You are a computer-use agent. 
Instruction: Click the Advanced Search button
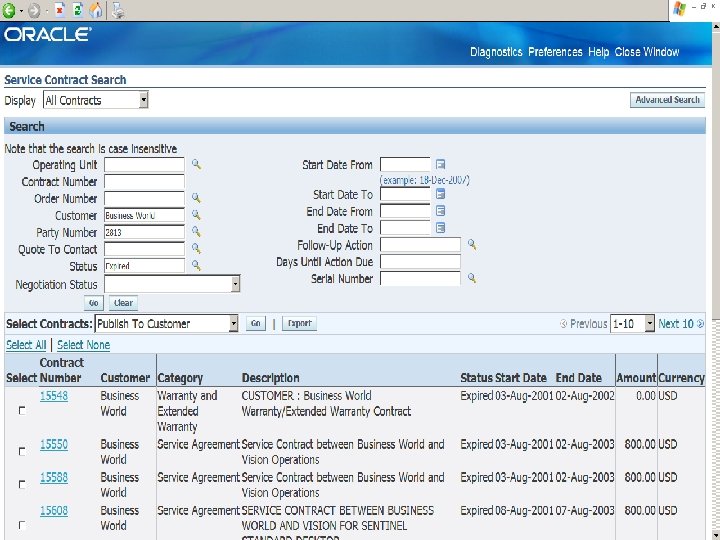[x=667, y=100]
